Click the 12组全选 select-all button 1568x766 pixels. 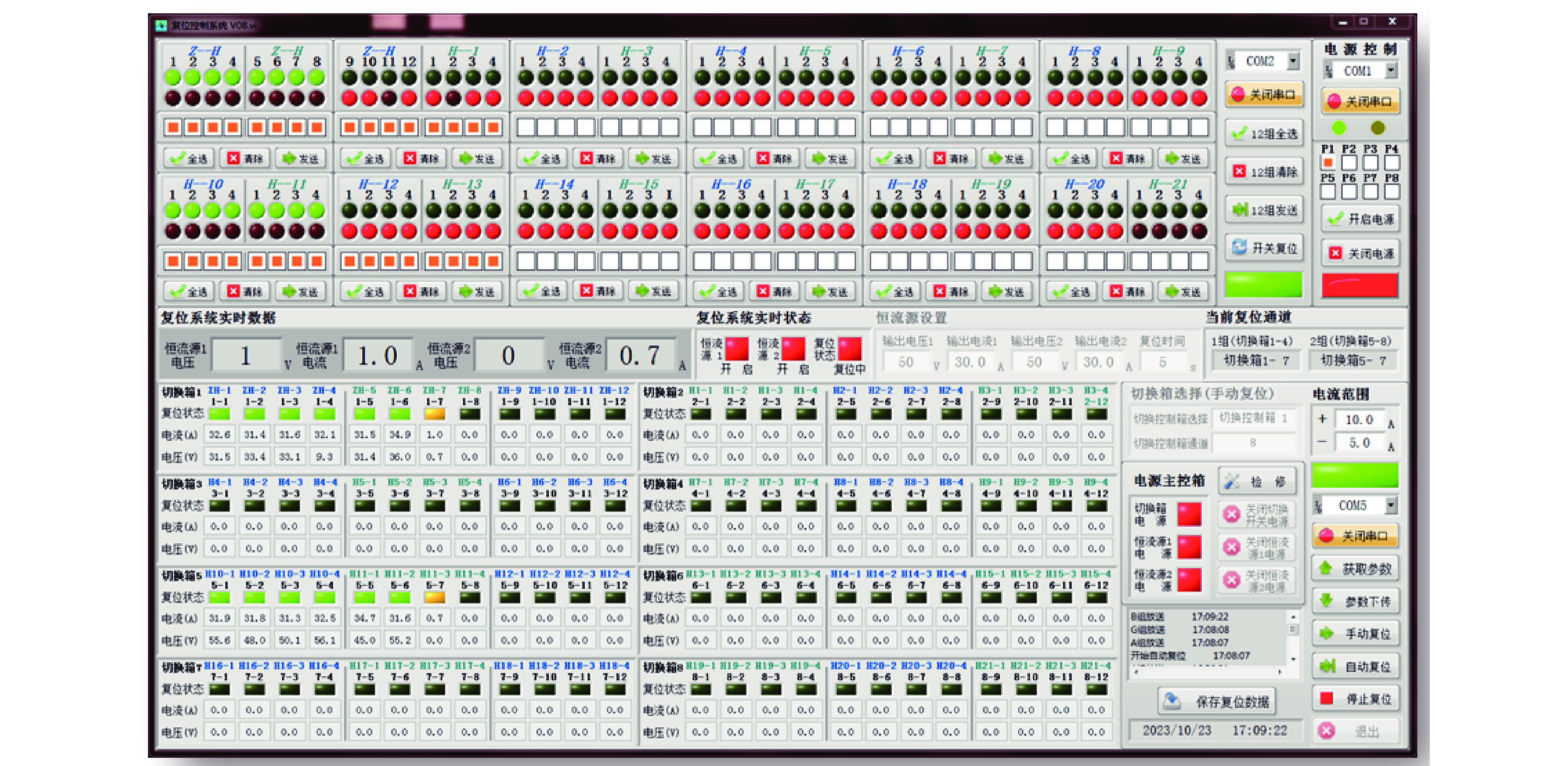[1264, 133]
